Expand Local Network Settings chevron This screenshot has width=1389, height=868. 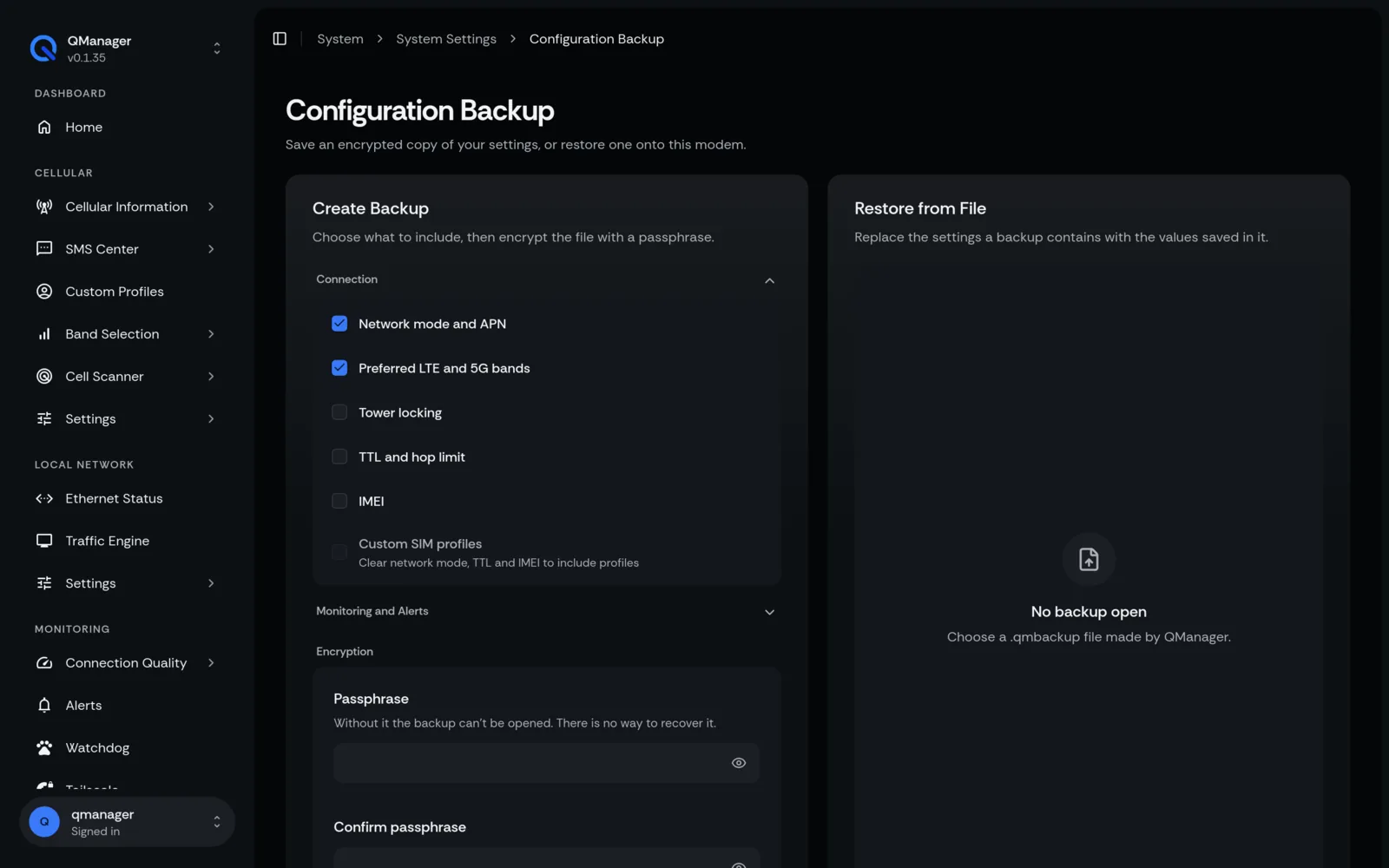211,583
